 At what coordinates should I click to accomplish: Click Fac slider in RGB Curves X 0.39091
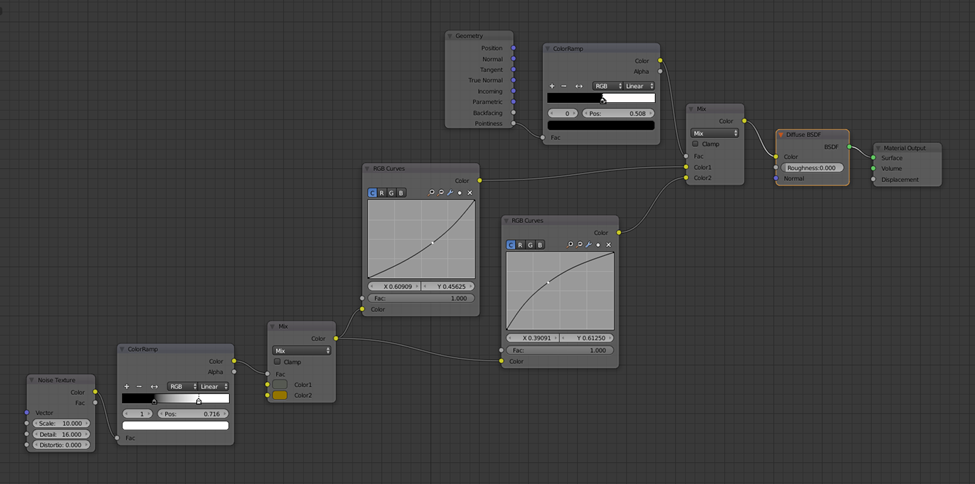pyautogui.click(x=560, y=350)
